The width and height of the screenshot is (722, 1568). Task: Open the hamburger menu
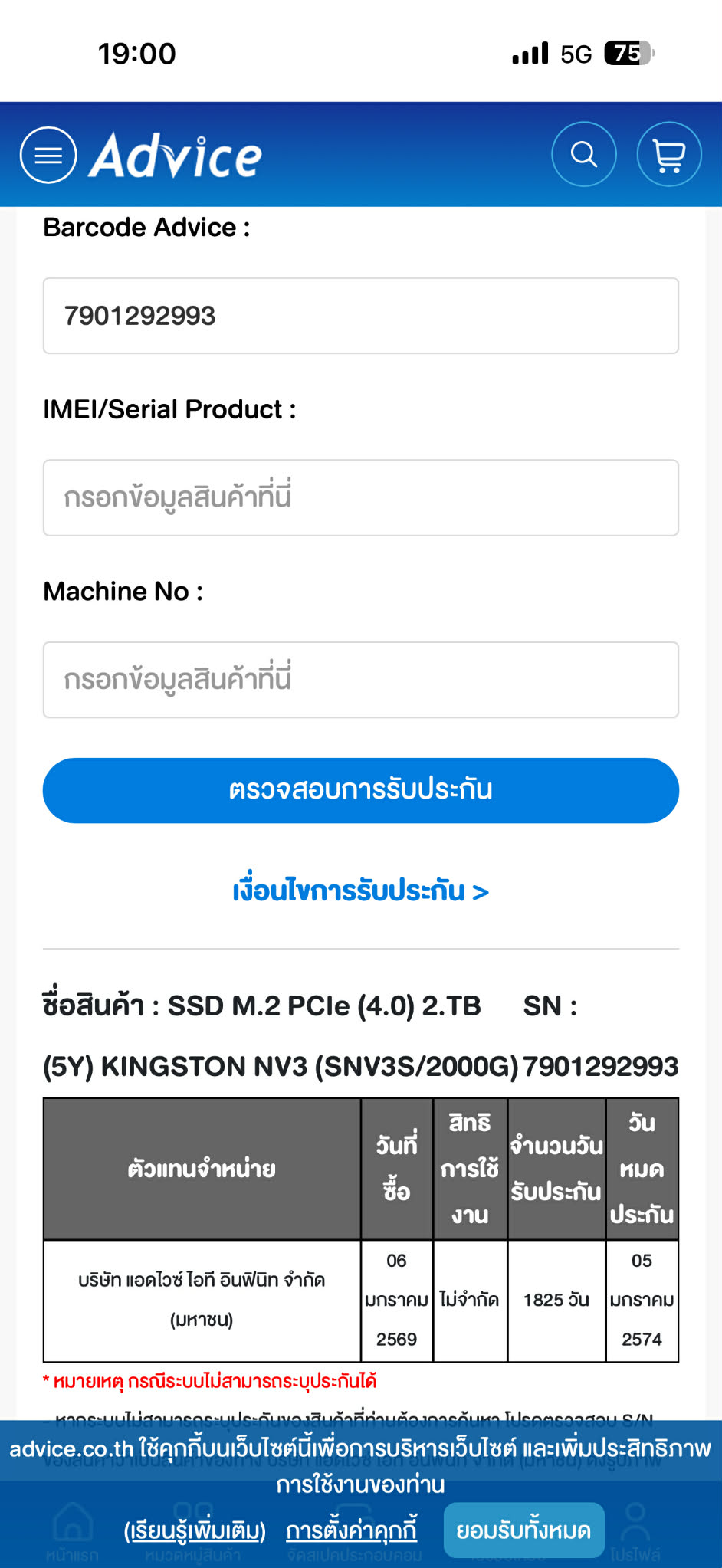pyautogui.click(x=48, y=155)
